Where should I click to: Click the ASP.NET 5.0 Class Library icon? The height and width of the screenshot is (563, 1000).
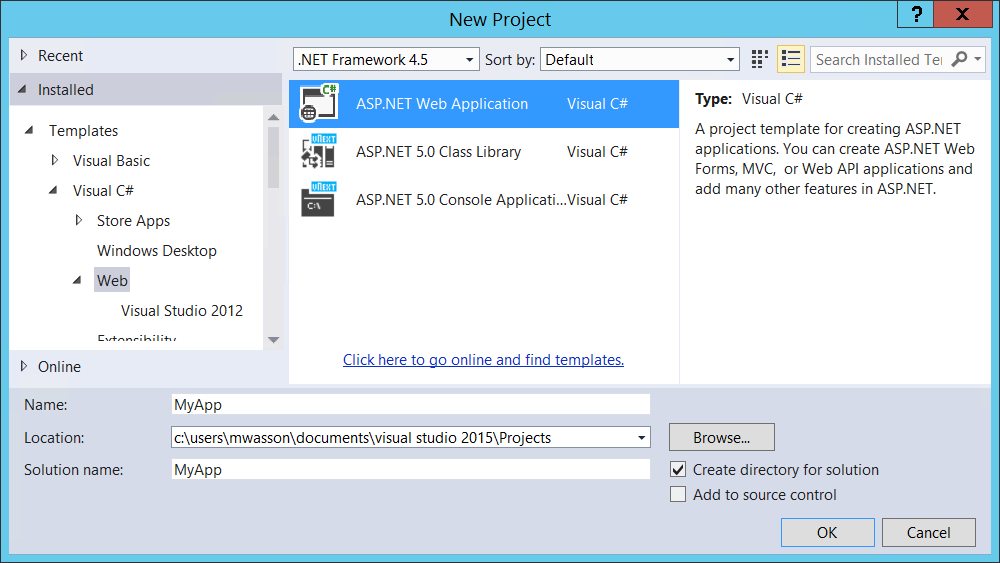point(319,152)
